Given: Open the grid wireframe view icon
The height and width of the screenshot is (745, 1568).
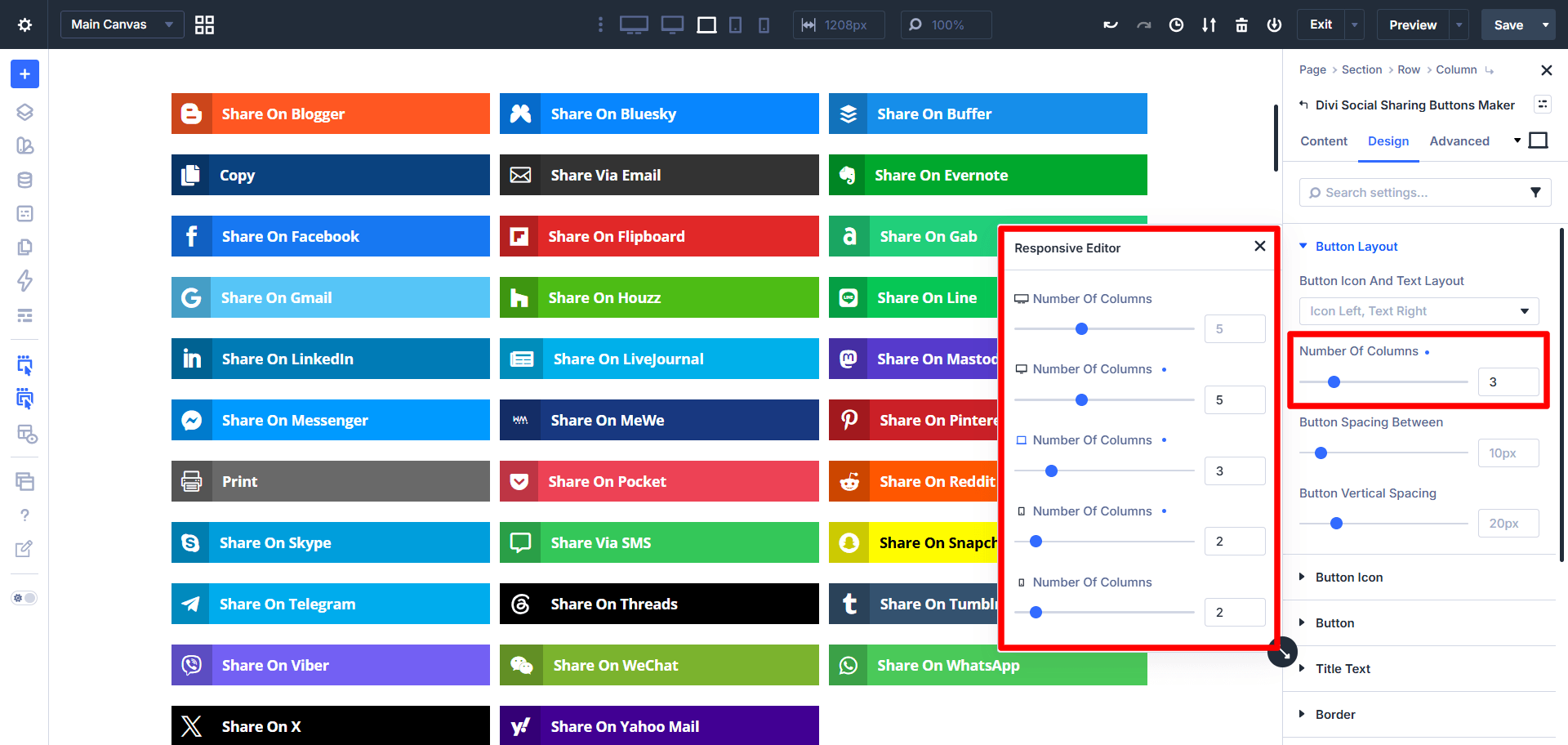Looking at the screenshot, I should coord(204,25).
